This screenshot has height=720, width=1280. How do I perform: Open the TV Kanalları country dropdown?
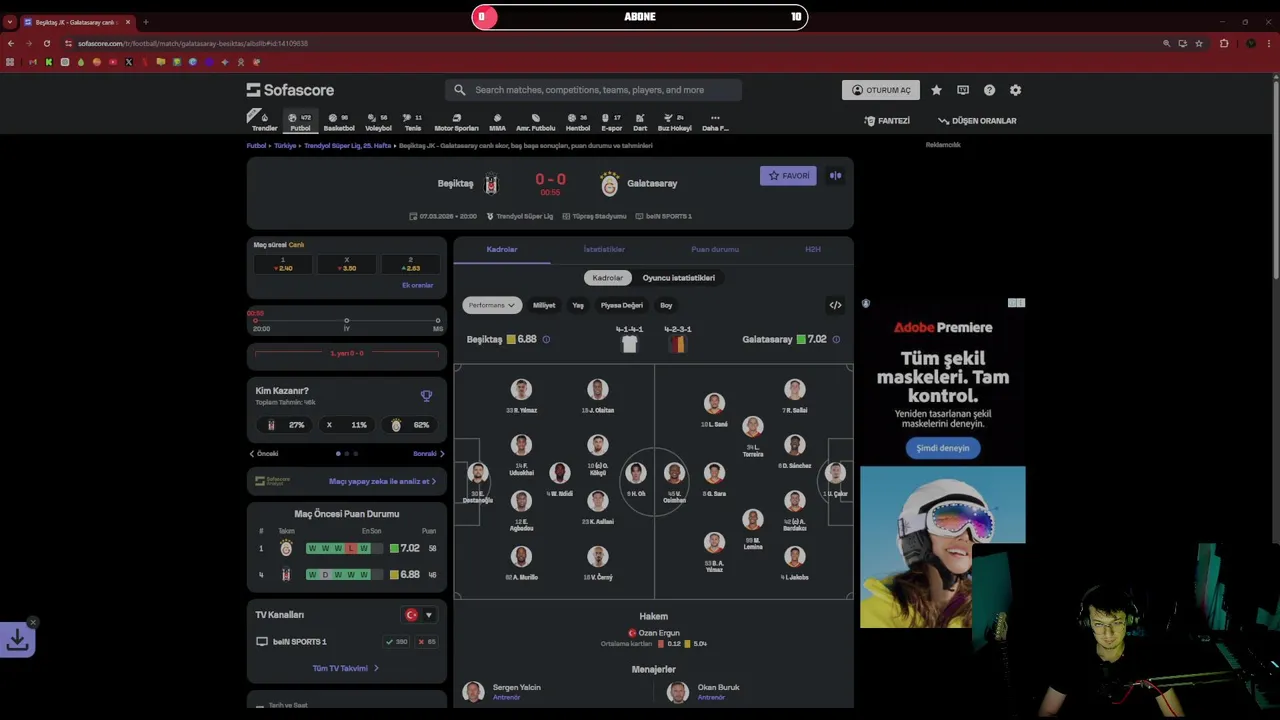(418, 615)
